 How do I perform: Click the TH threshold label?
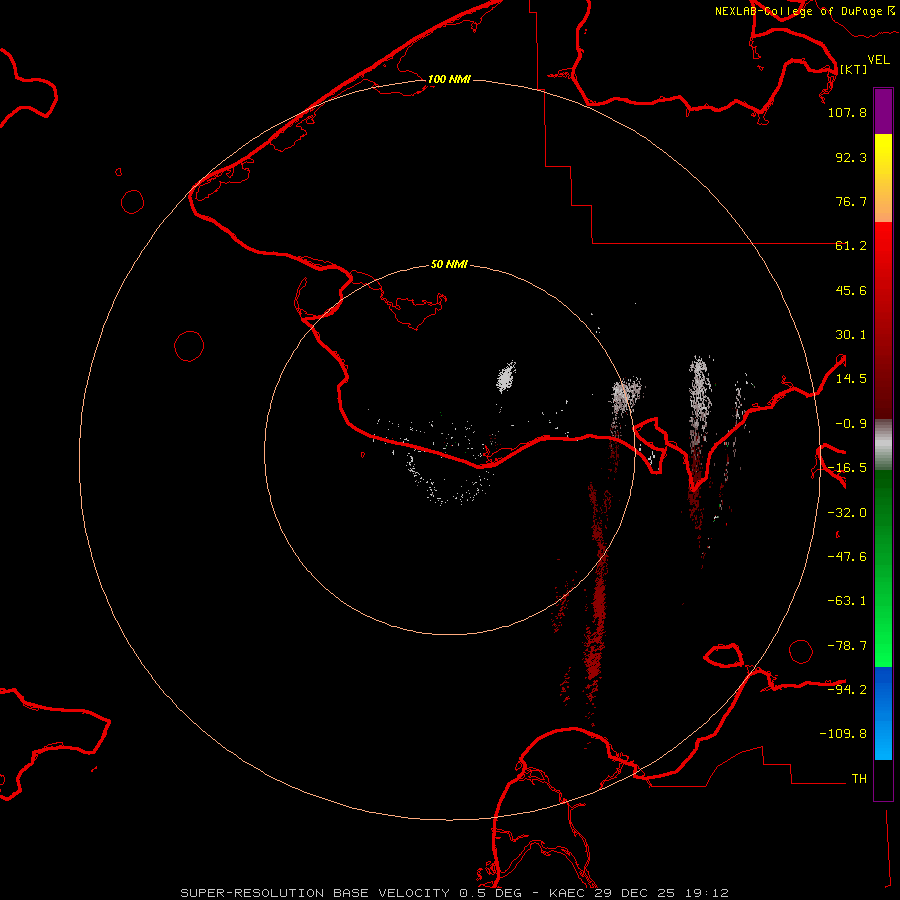pyautogui.click(x=859, y=778)
